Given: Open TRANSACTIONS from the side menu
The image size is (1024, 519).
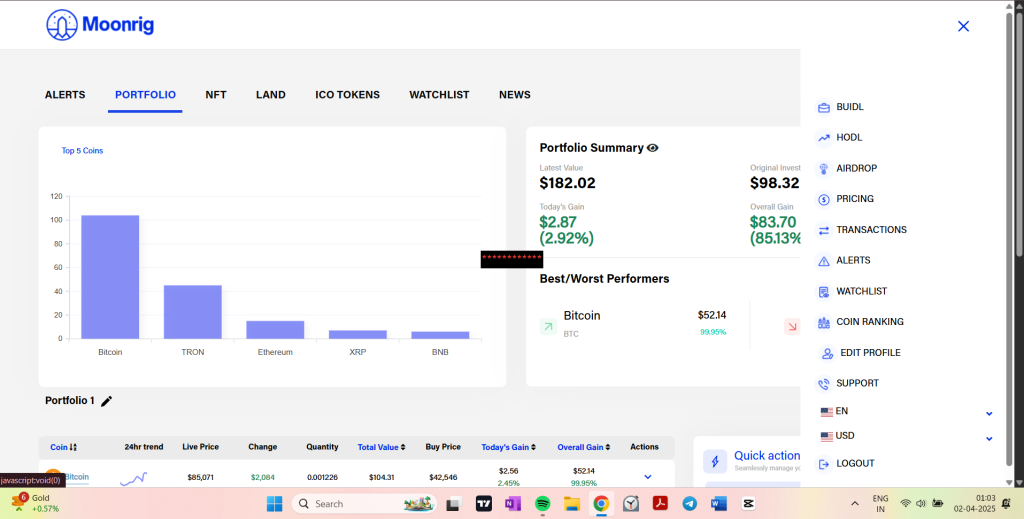Looking at the screenshot, I should (x=871, y=230).
